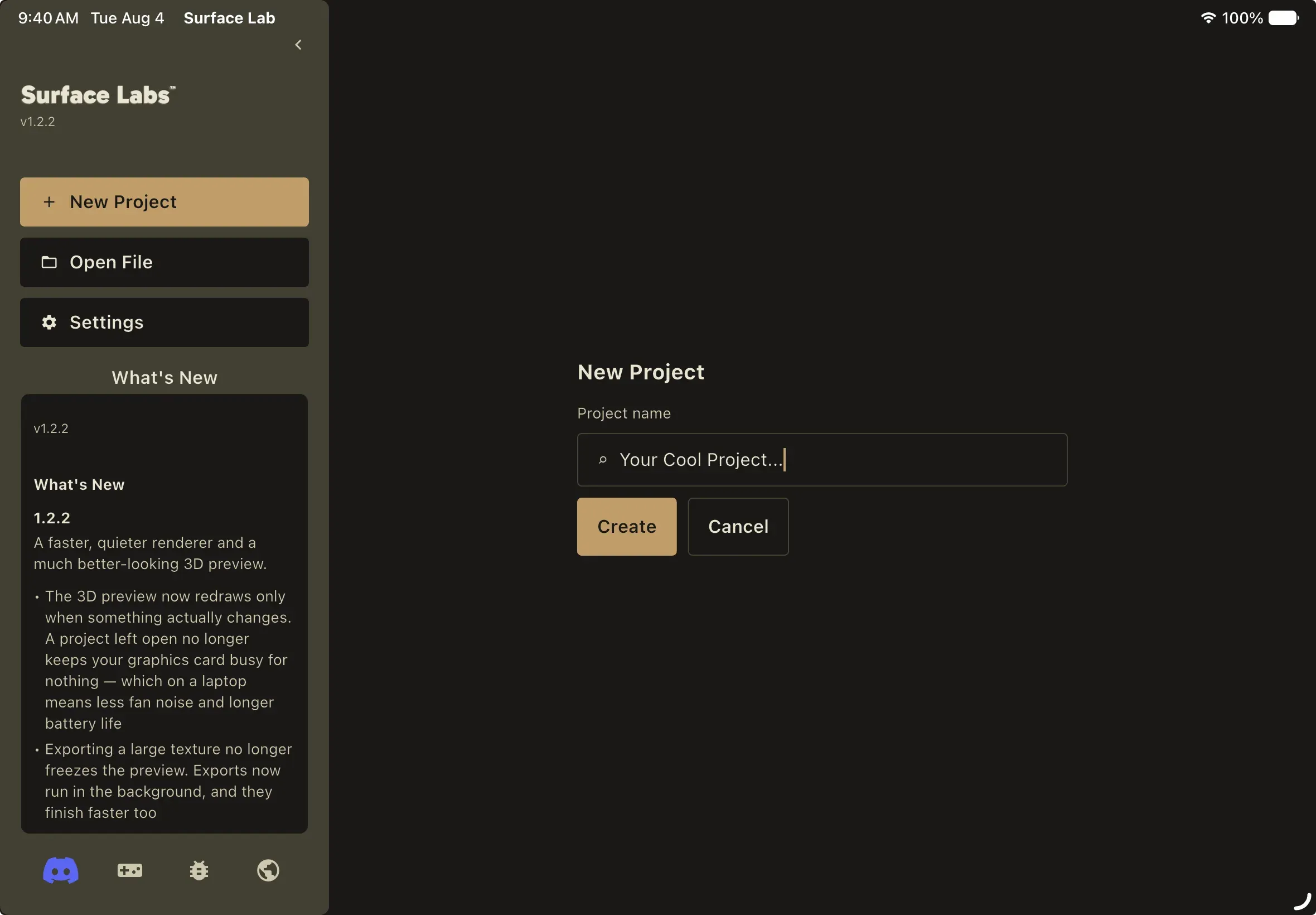
Task: Click the search icon in project name field
Action: pos(603,460)
